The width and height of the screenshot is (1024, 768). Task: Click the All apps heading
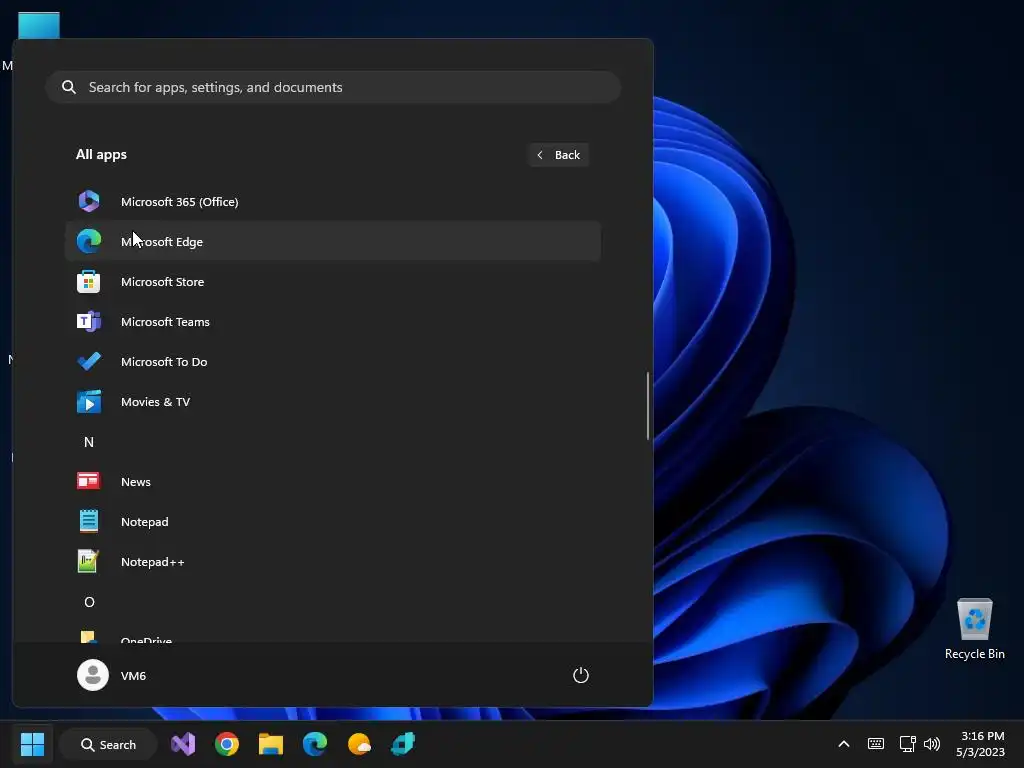coord(101,155)
